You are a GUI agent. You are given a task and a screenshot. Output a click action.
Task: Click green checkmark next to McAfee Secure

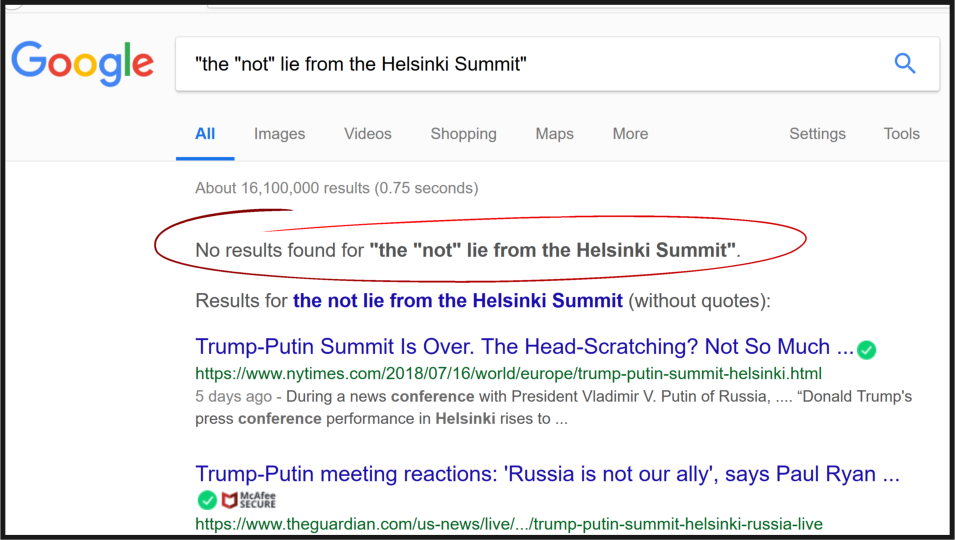207,500
